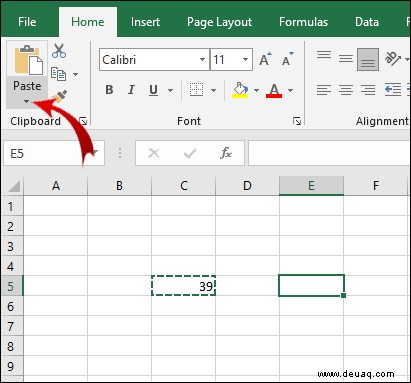Select cell C5 containing 39
Viewport: 411px width, 383px height.
click(x=184, y=286)
